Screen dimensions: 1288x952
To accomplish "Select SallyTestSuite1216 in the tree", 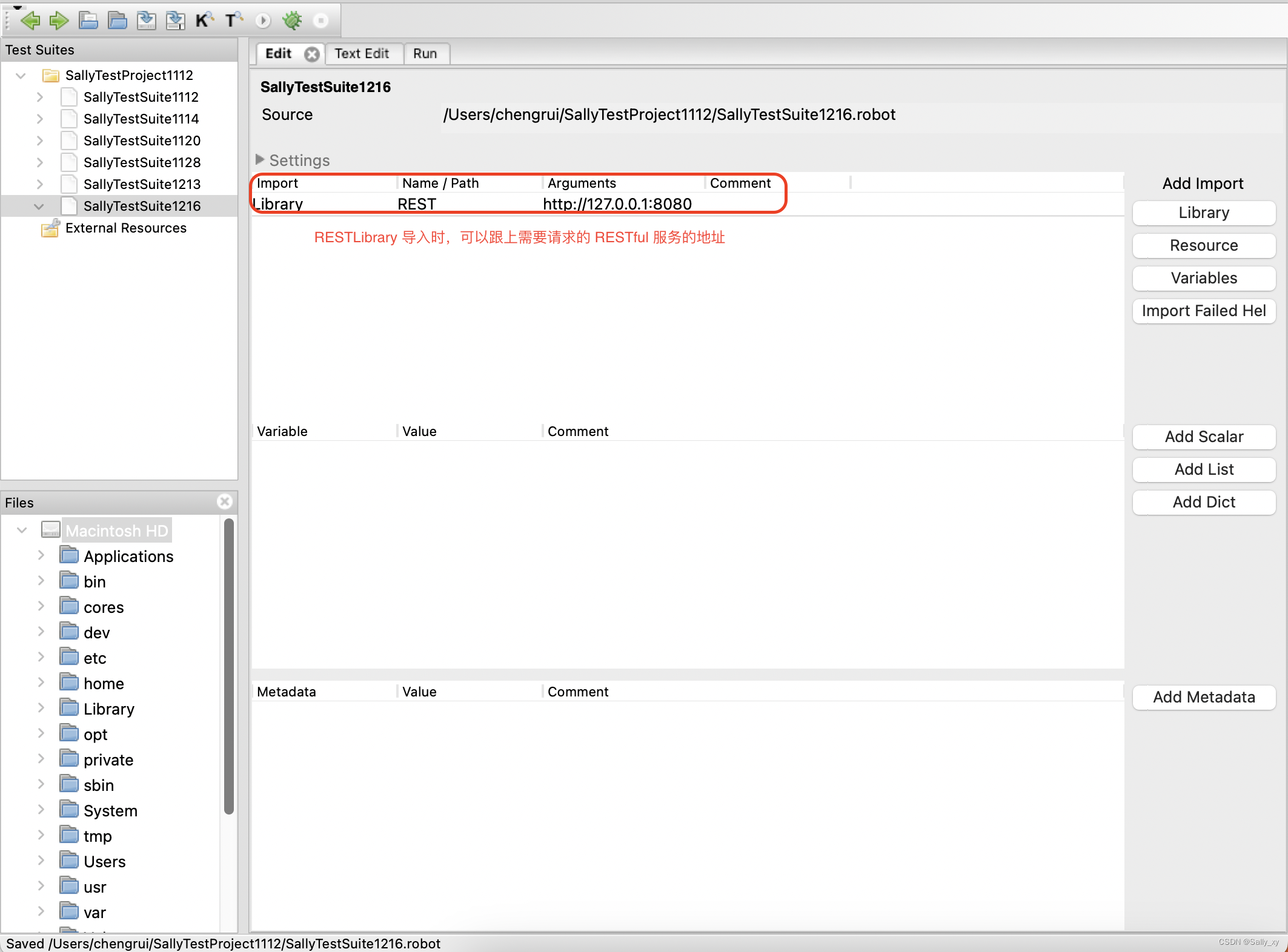I will pos(142,206).
